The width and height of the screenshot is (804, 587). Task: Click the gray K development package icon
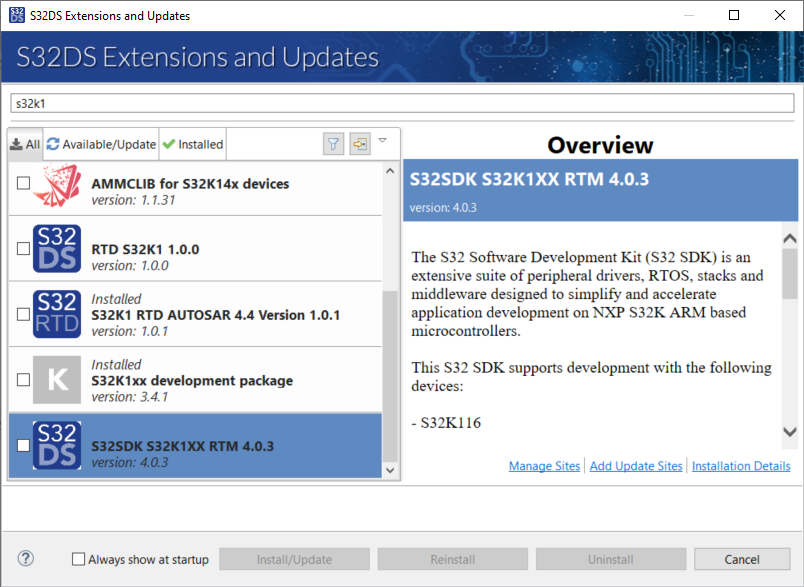[57, 380]
